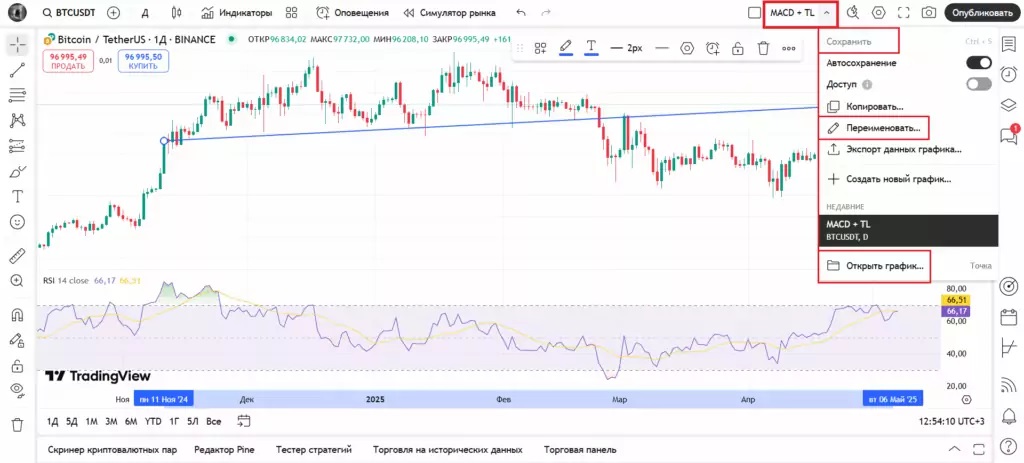1024x463 pixels.
Task: Select the trend line drawing tool
Action: [x=18, y=70]
